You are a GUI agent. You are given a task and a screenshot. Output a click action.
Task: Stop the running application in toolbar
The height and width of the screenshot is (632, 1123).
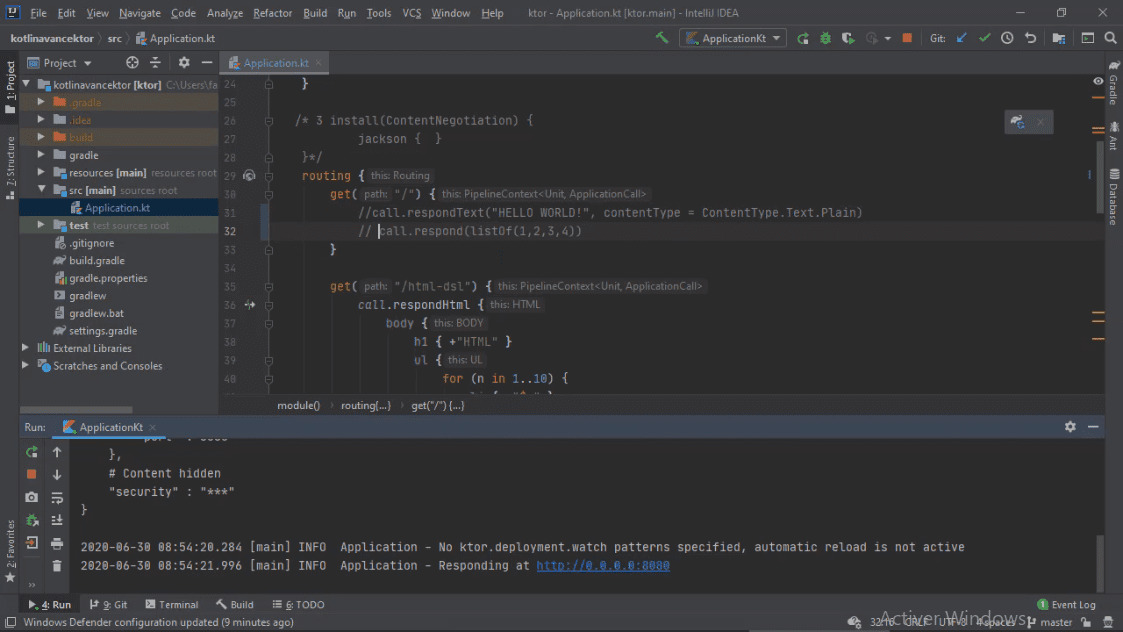click(907, 38)
